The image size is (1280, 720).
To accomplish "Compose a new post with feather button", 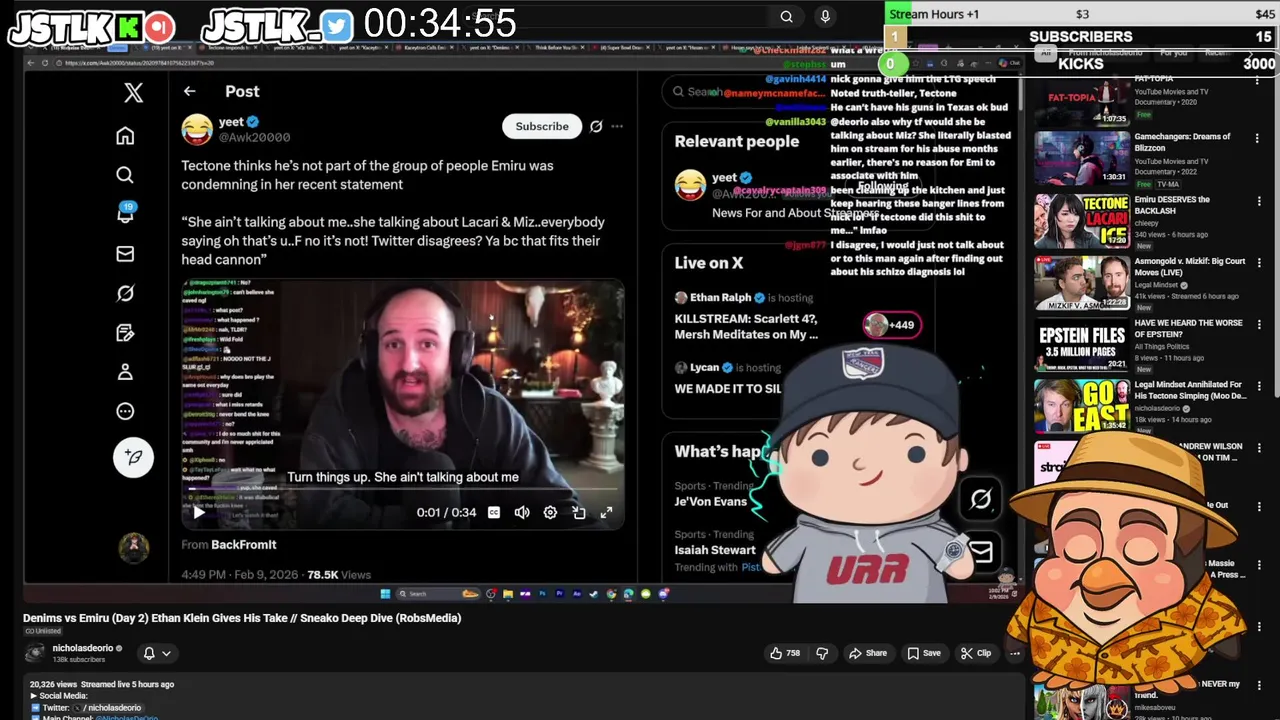I will click(133, 457).
